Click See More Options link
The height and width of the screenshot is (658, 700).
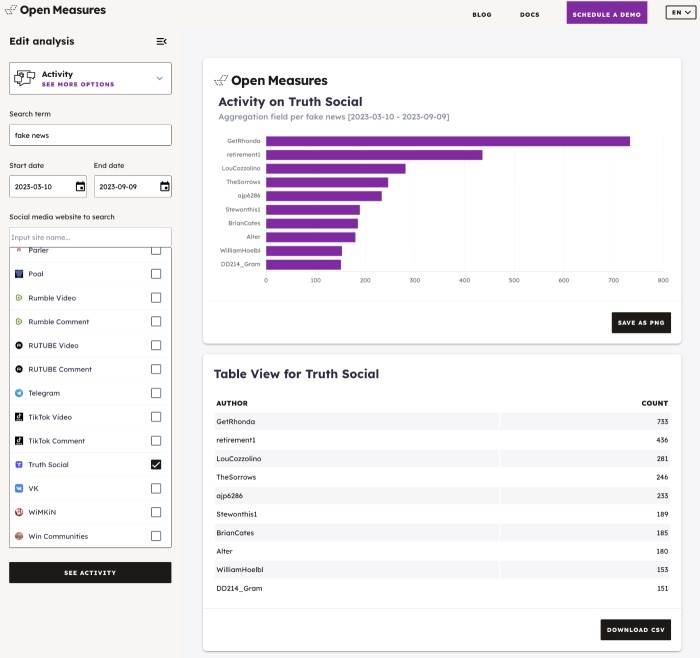click(78, 84)
